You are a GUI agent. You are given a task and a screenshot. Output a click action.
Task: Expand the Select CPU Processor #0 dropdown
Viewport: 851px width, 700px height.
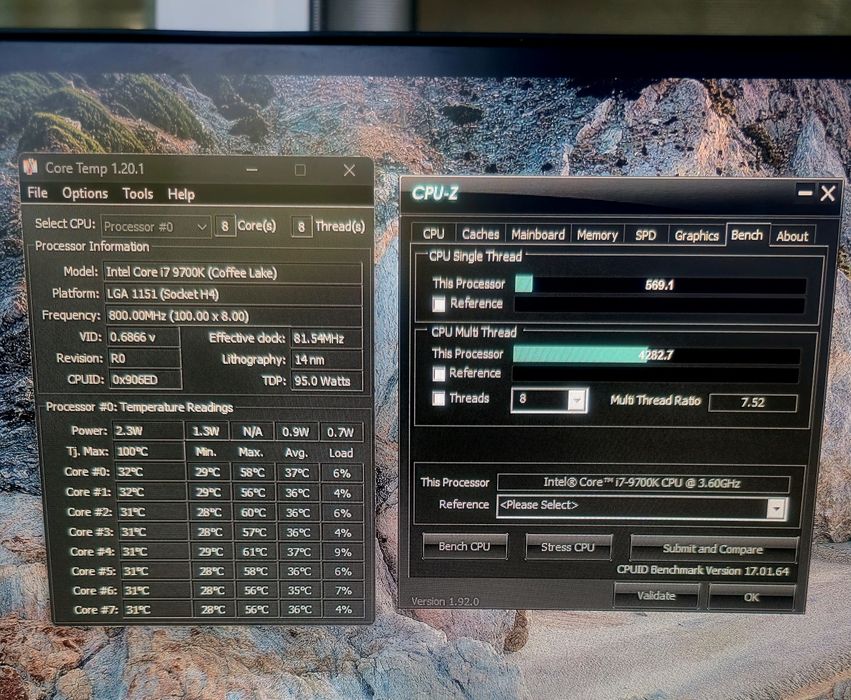click(155, 227)
